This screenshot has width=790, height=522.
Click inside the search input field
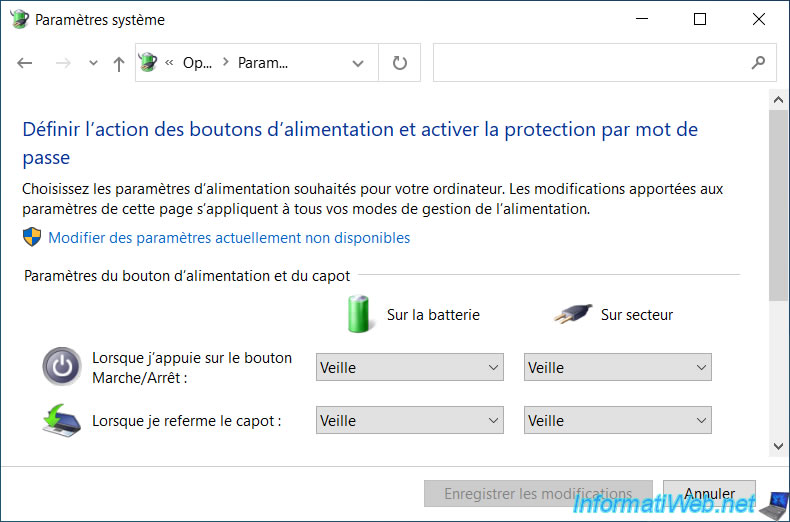pos(589,62)
